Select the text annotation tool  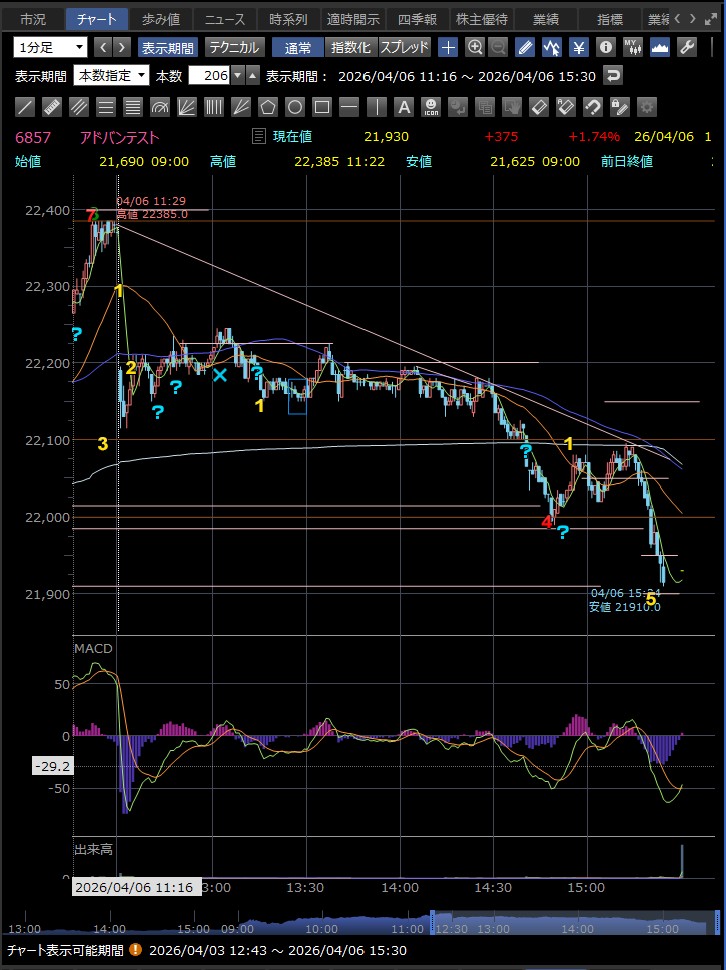[403, 107]
